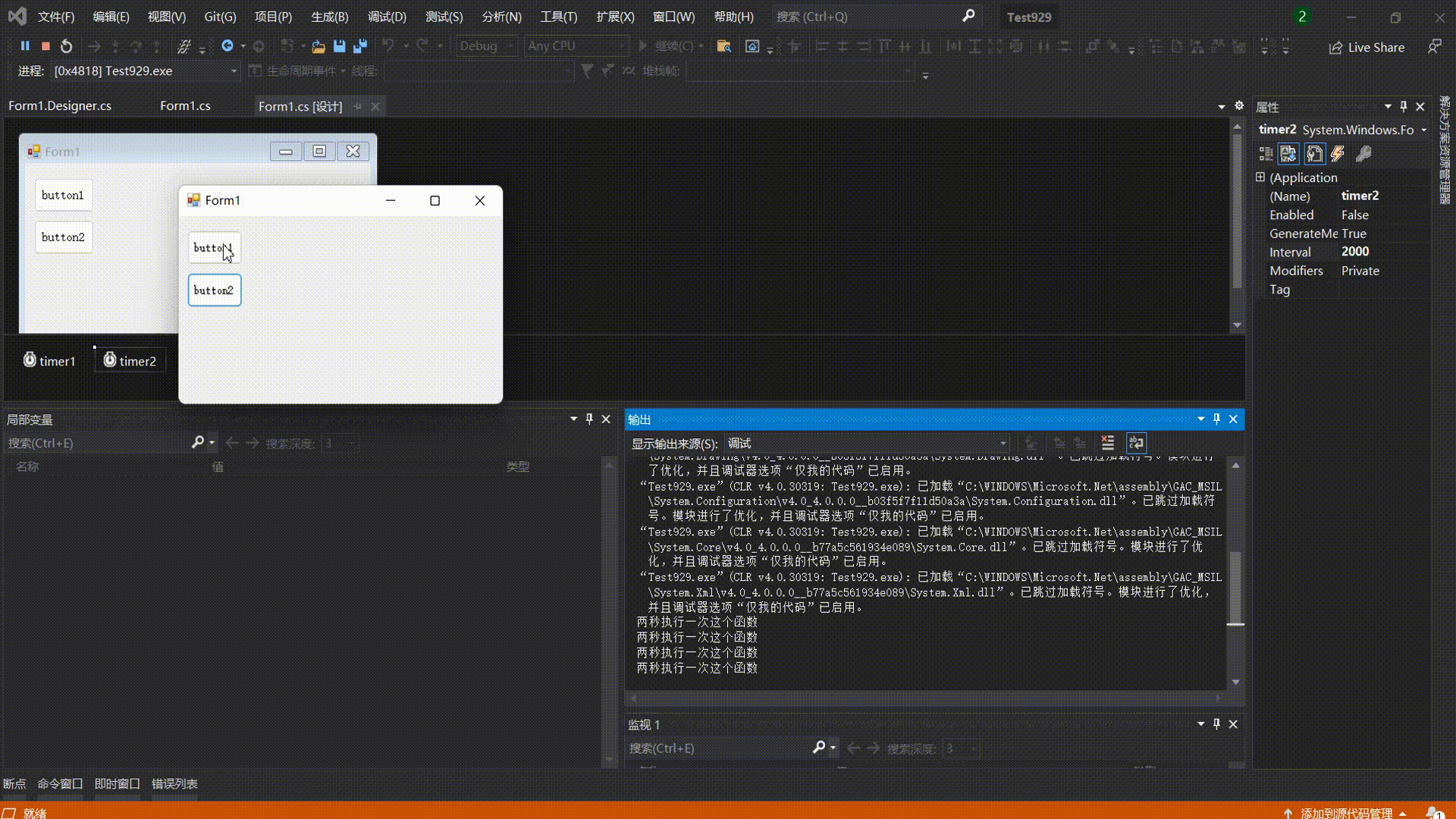1456x819 pixels.
Task: Sort properties alphabetically in Properties panel
Action: pyautogui.click(x=1288, y=154)
